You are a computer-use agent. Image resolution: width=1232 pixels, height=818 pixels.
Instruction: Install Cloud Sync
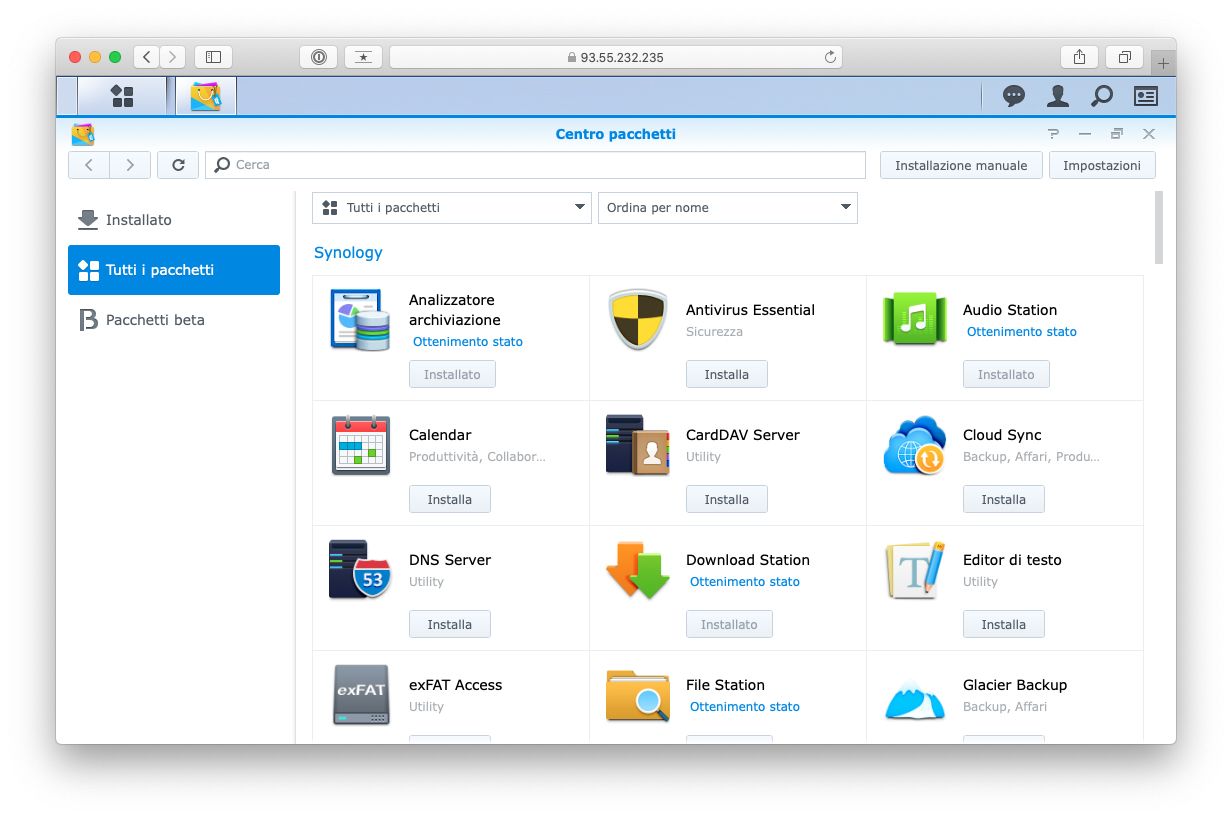pos(1004,499)
